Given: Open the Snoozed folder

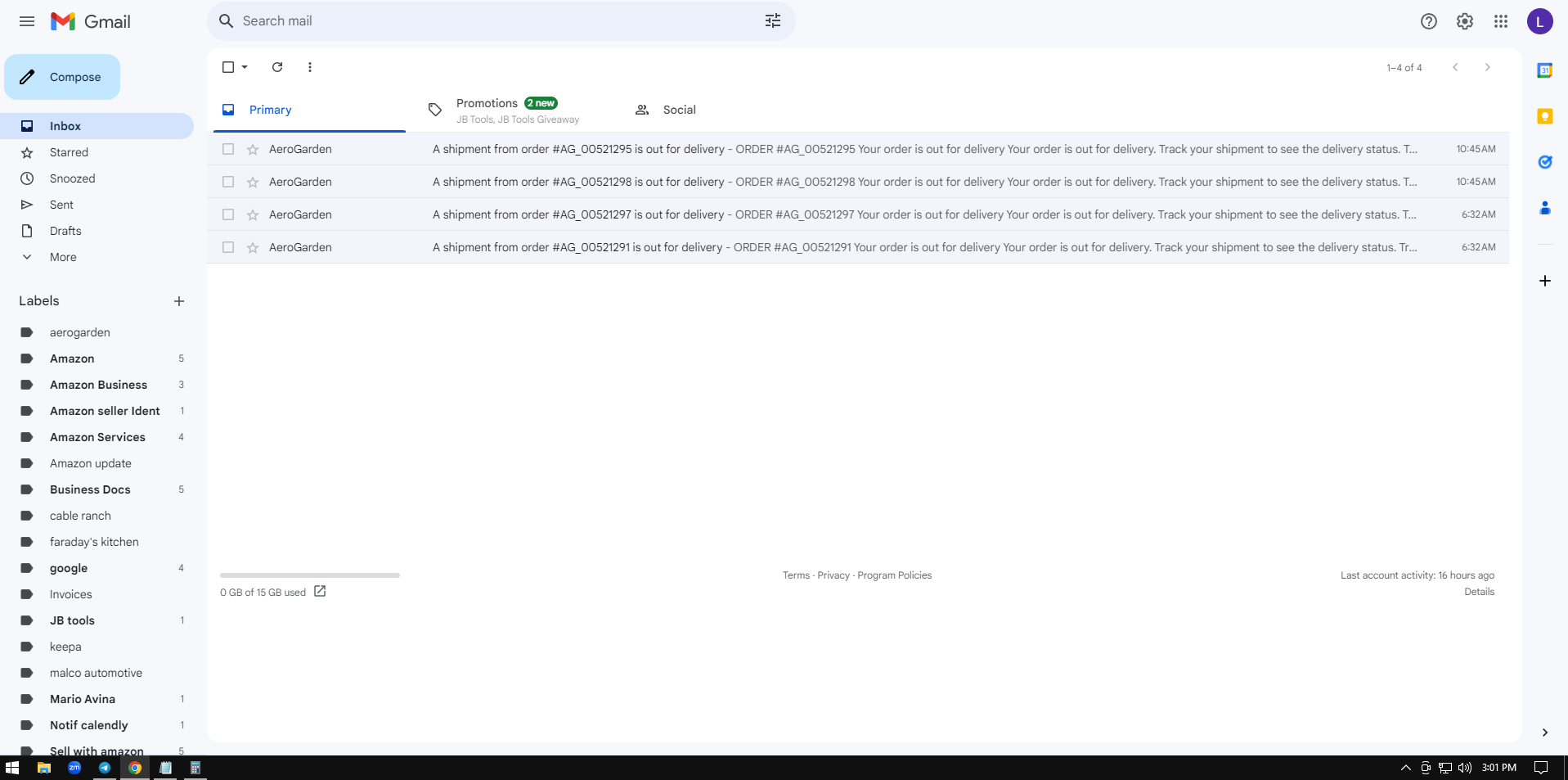Looking at the screenshot, I should click(97, 178).
